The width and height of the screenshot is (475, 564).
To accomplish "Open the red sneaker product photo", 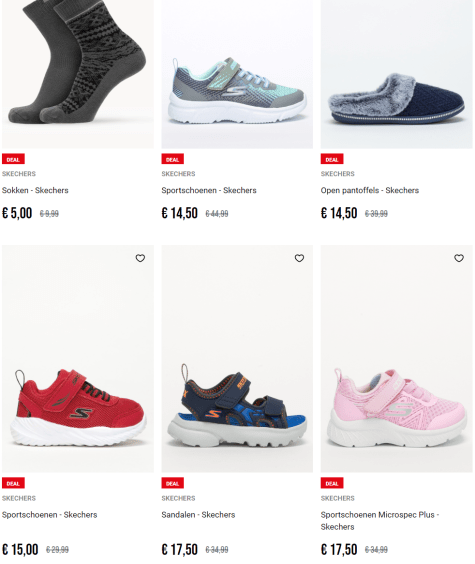I will (x=78, y=359).
